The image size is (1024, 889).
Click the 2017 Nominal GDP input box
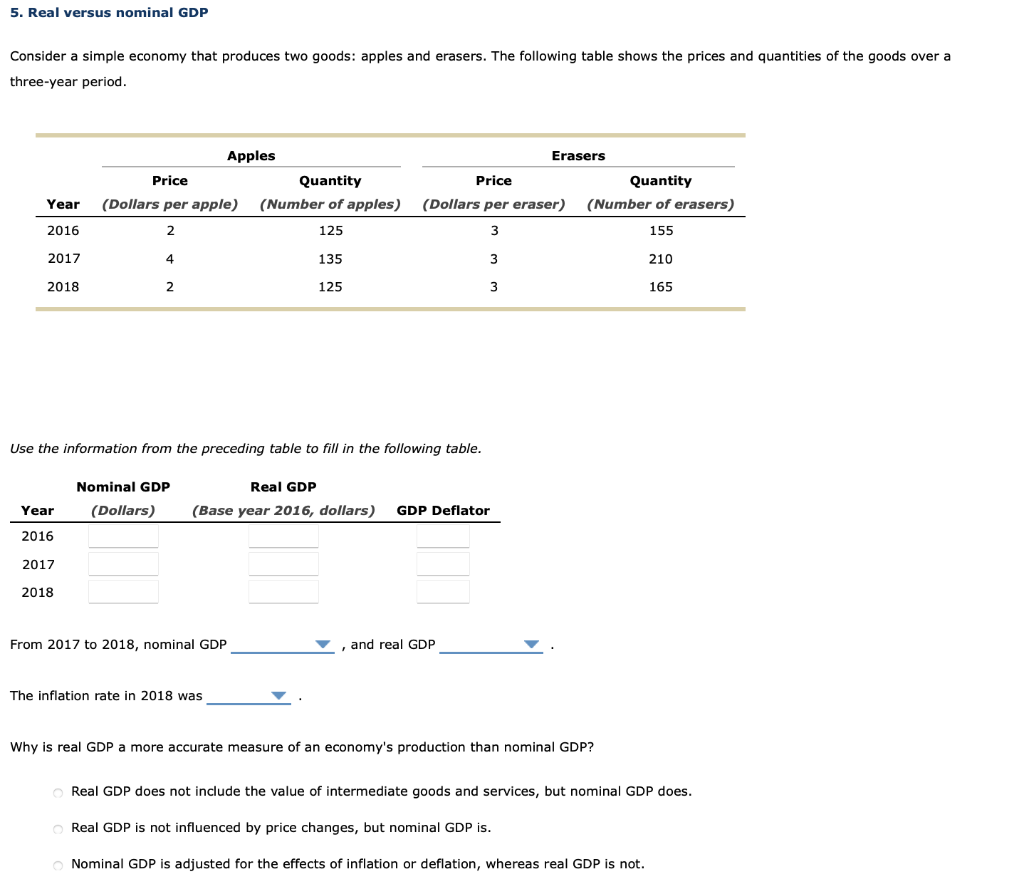pyautogui.click(x=123, y=563)
